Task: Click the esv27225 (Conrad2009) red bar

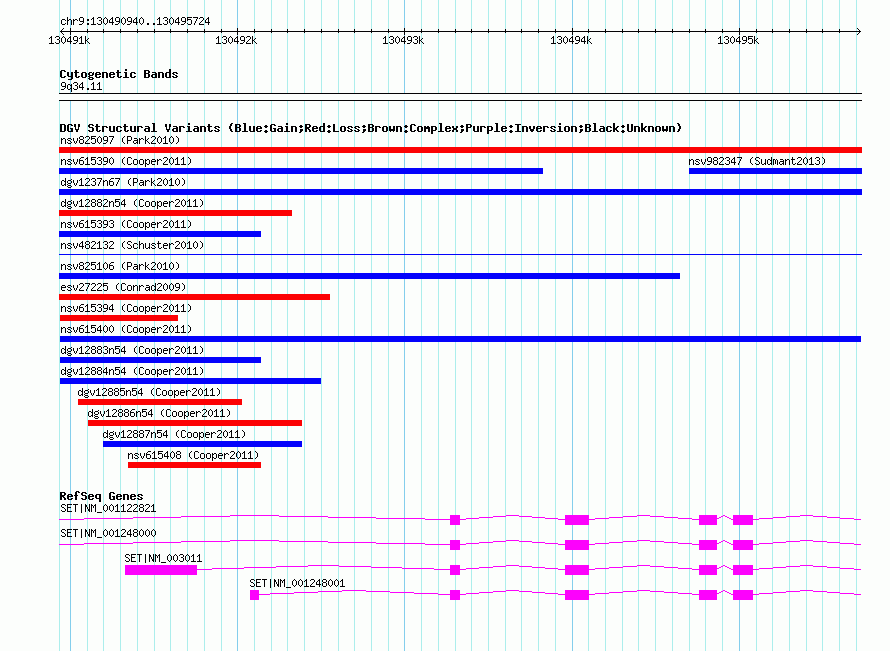Action: click(x=194, y=297)
